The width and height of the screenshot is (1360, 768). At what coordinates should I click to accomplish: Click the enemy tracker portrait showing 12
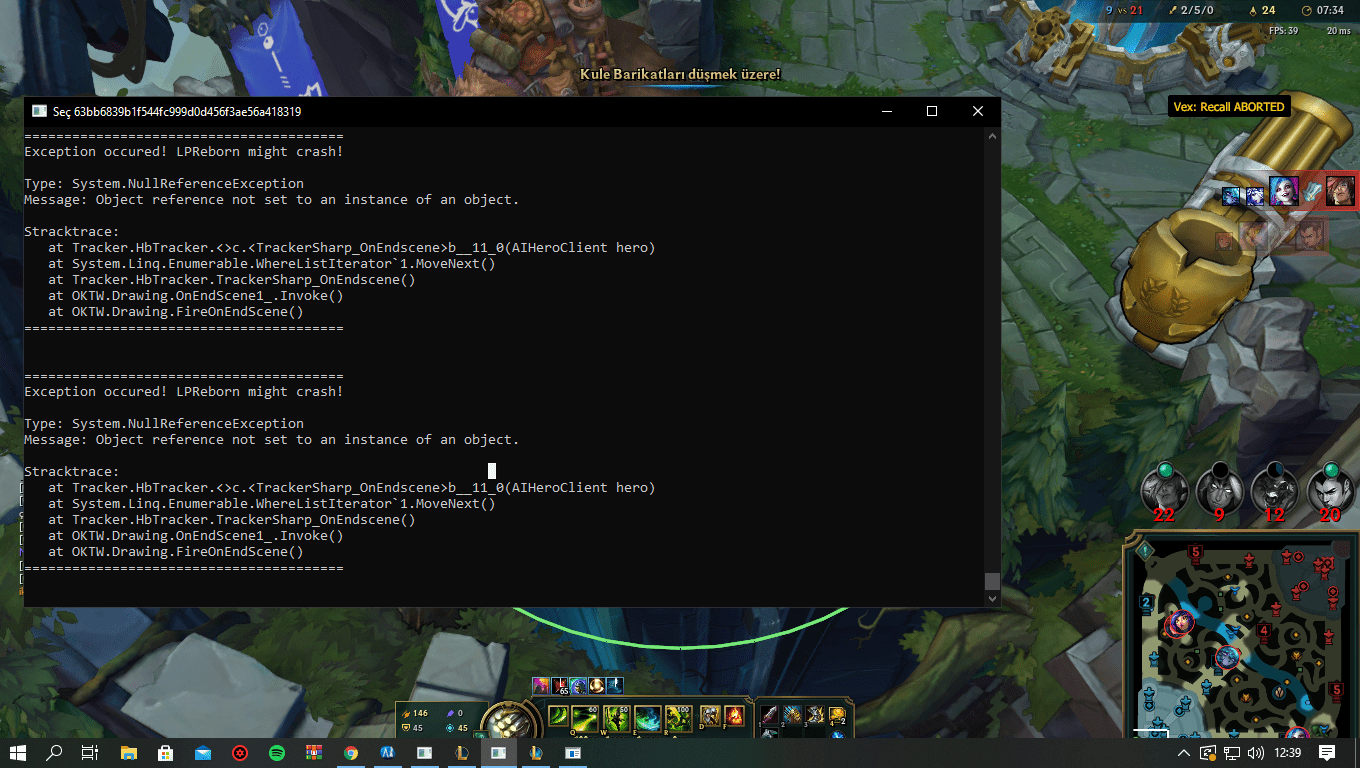click(1274, 490)
